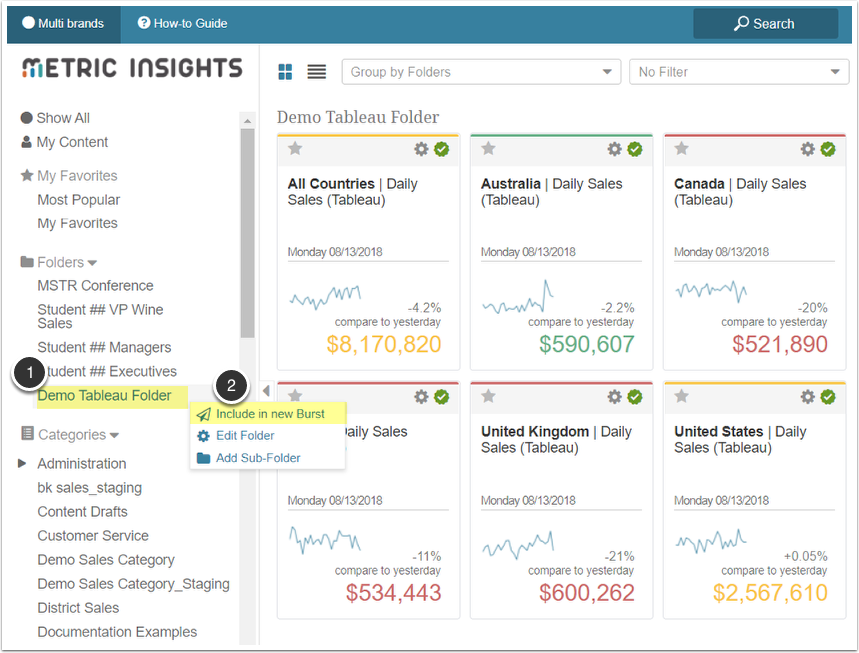
Task: Click the sidebar vertical scrollbar
Action: pyautogui.click(x=247, y=230)
